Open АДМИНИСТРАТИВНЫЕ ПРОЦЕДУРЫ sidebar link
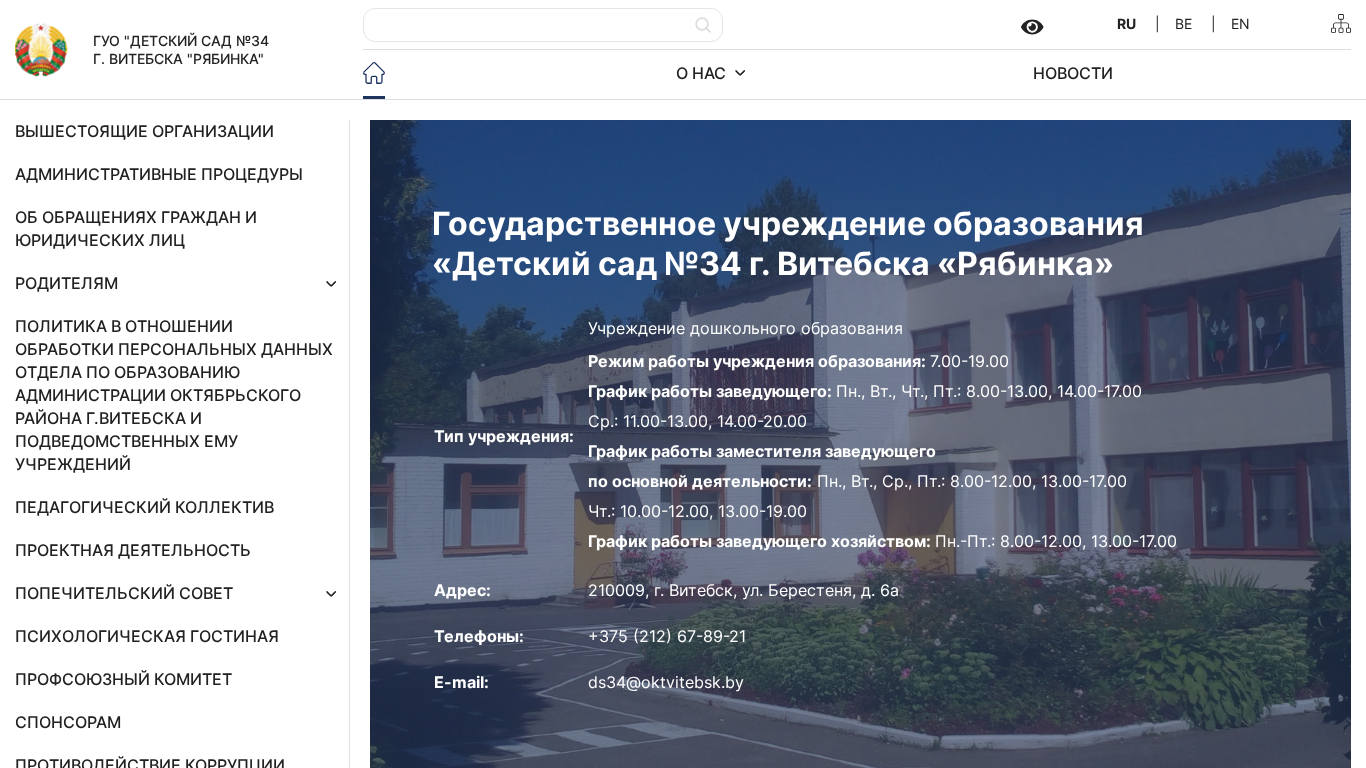1366x768 pixels. pos(158,174)
